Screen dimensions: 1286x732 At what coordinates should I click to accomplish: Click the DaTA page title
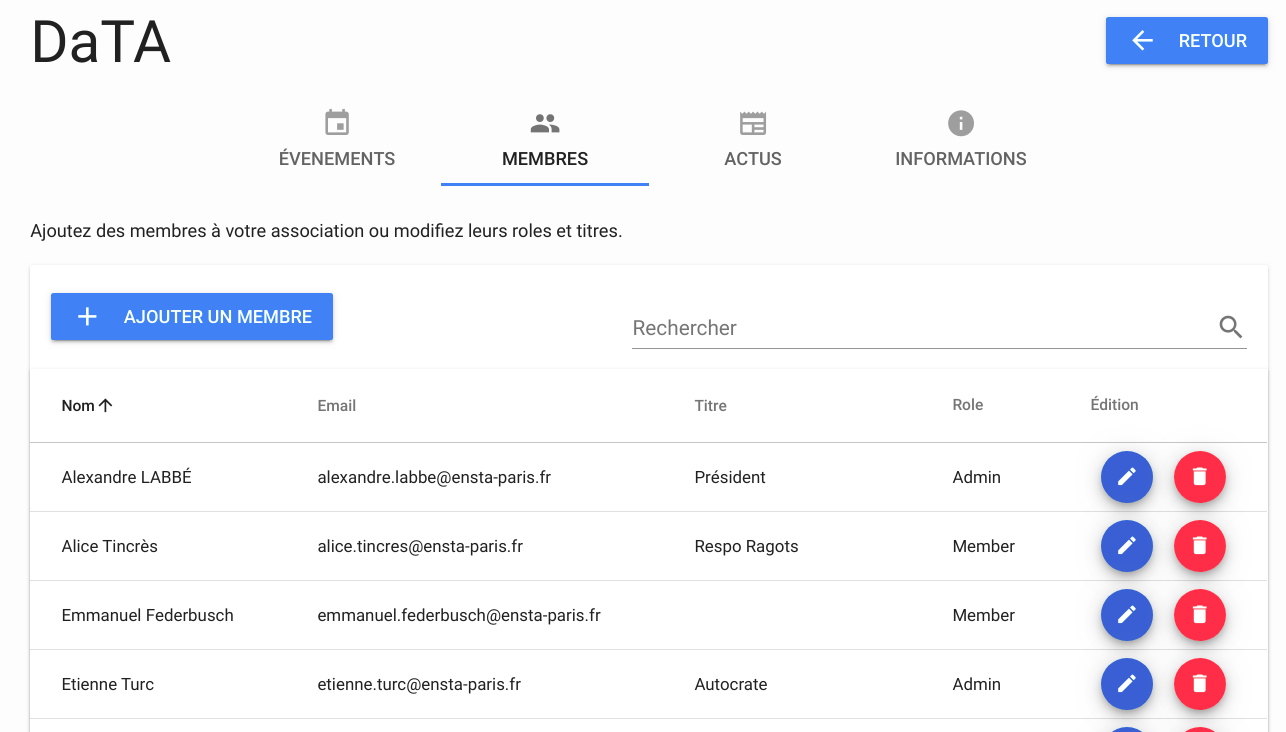point(101,44)
